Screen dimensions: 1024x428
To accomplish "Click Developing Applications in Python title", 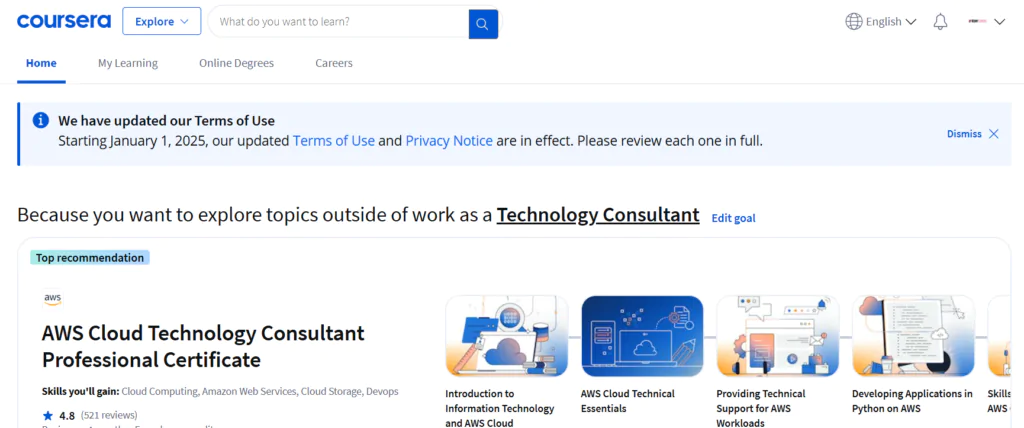I will pos(912,401).
